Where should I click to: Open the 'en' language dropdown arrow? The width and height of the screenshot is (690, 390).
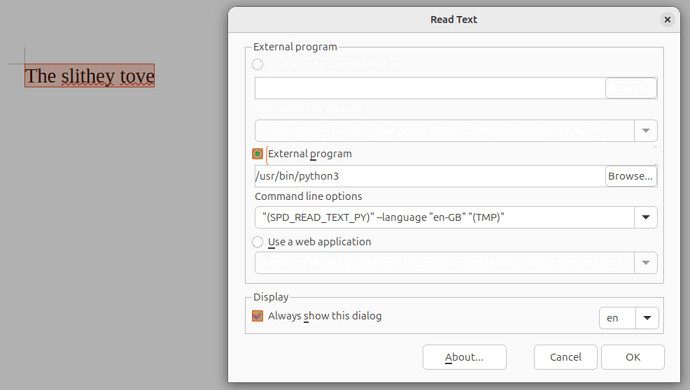pyautogui.click(x=647, y=318)
